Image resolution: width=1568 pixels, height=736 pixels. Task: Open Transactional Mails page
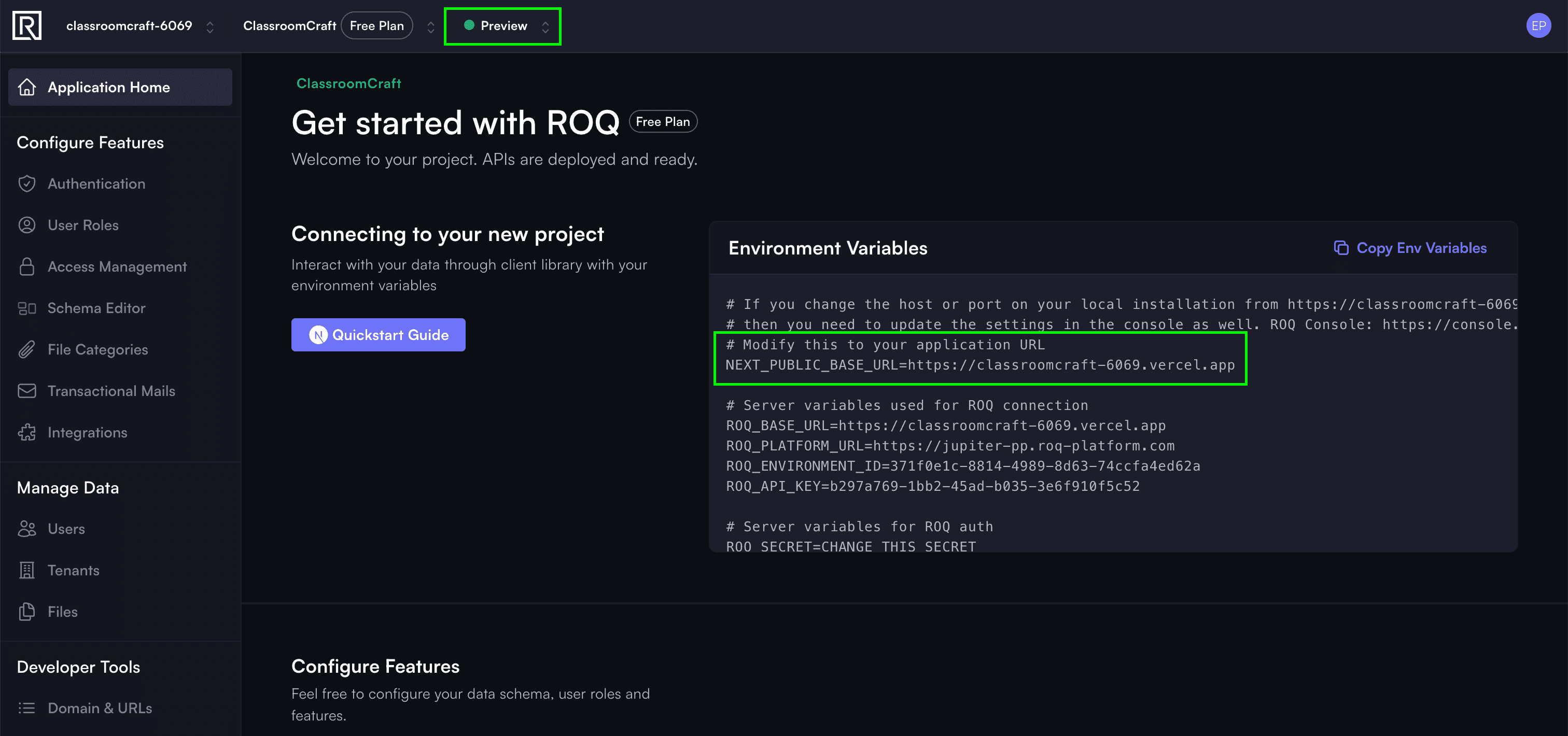click(x=120, y=391)
